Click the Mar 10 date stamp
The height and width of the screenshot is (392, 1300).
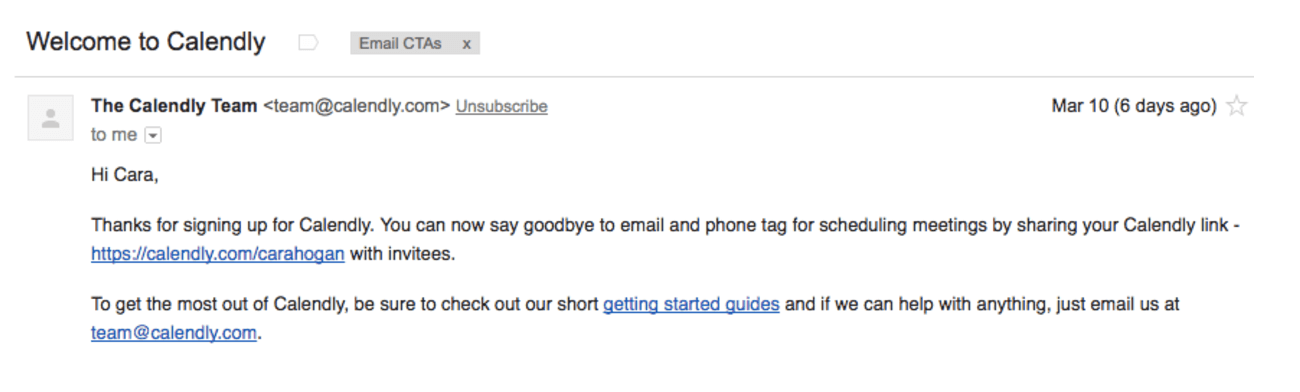click(1134, 106)
